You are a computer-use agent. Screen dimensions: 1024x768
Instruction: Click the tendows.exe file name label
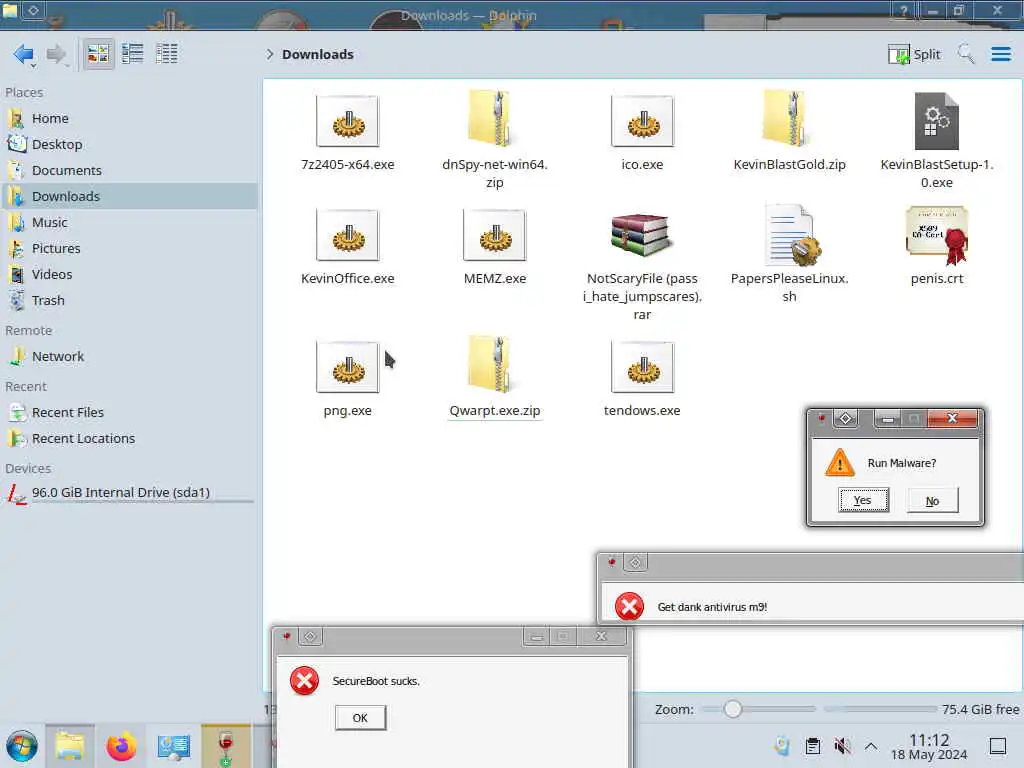coord(642,411)
